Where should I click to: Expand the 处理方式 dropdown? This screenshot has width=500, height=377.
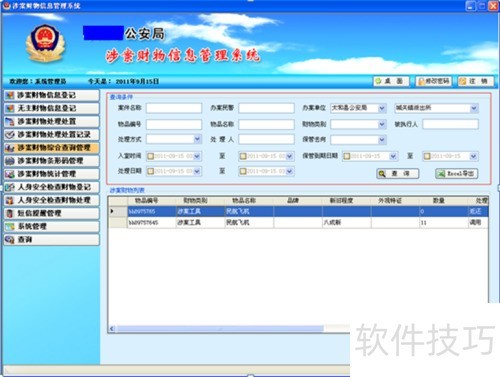pyautogui.click(x=197, y=139)
